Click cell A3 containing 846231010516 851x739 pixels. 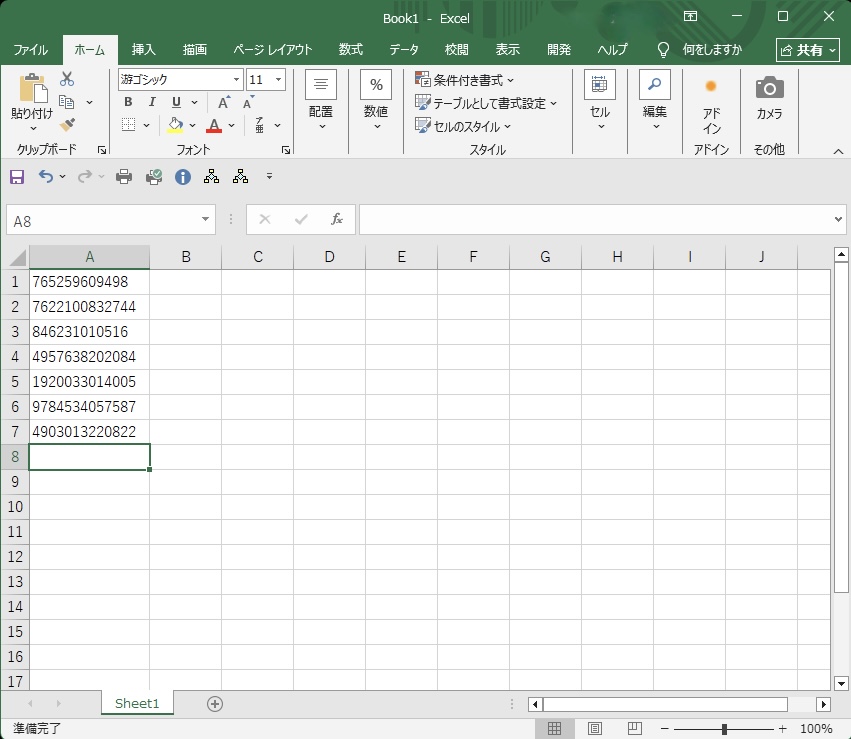tap(88, 332)
